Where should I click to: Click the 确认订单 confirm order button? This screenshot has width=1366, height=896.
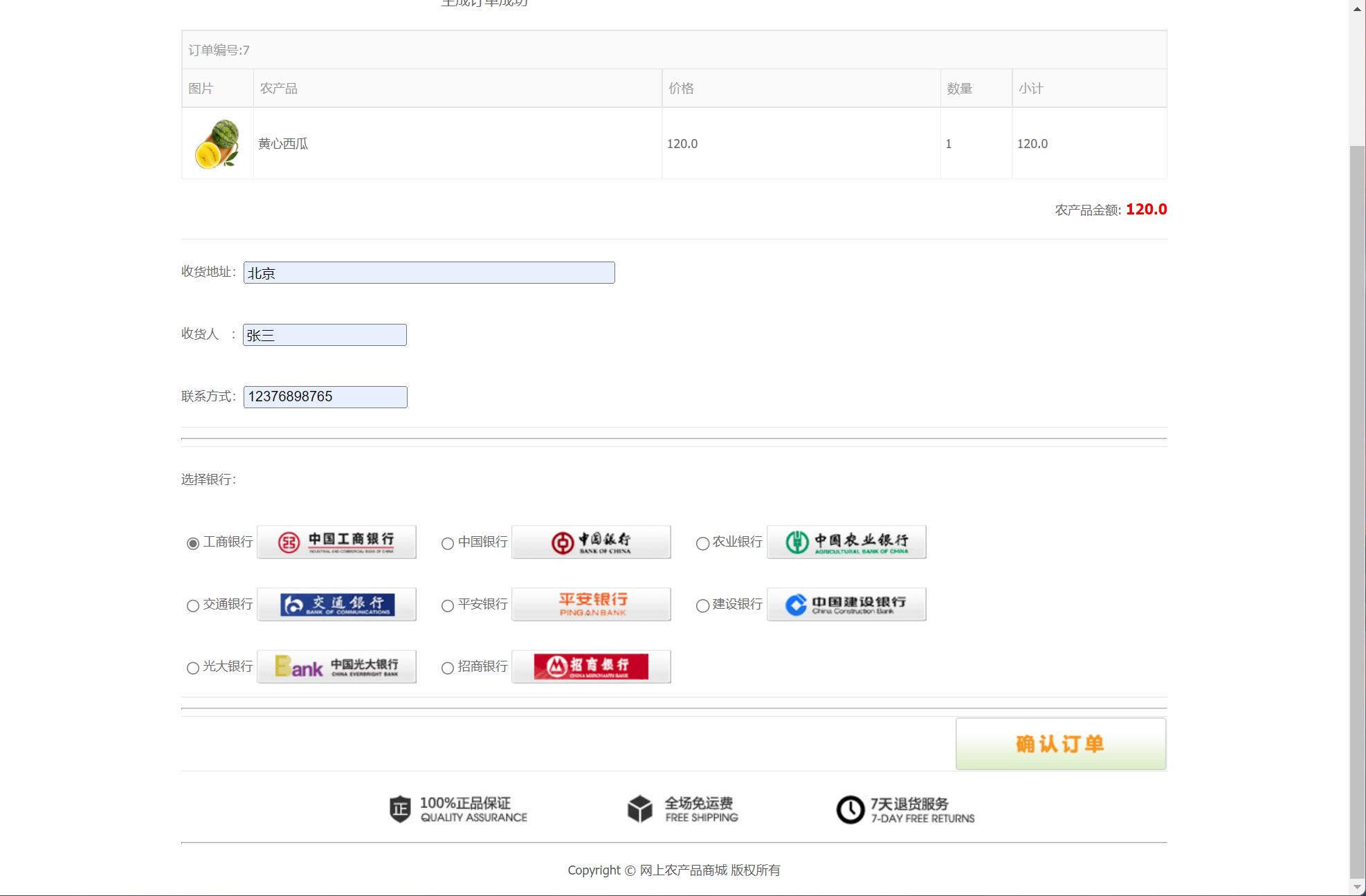pyautogui.click(x=1060, y=744)
